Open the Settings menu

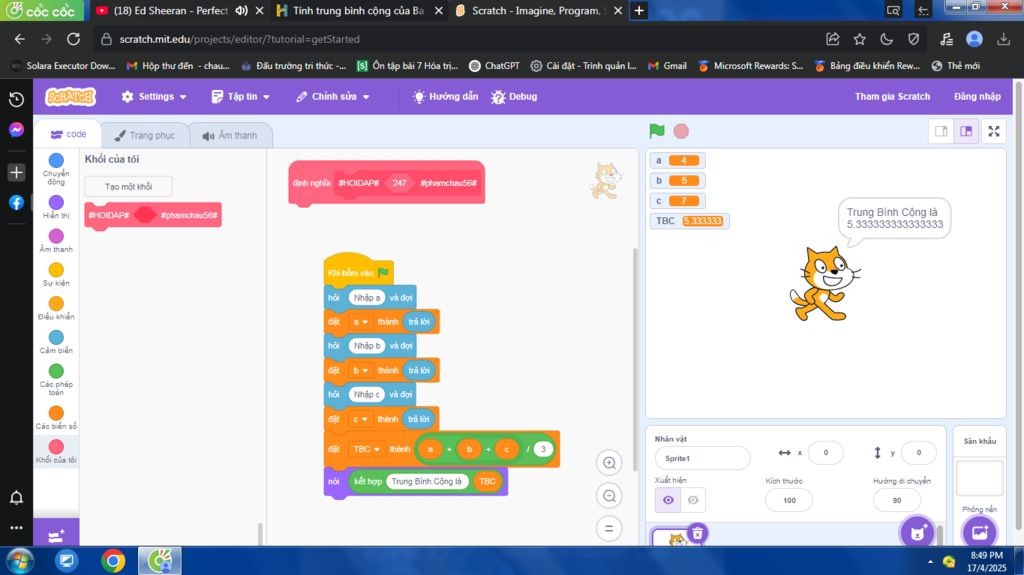pos(154,97)
